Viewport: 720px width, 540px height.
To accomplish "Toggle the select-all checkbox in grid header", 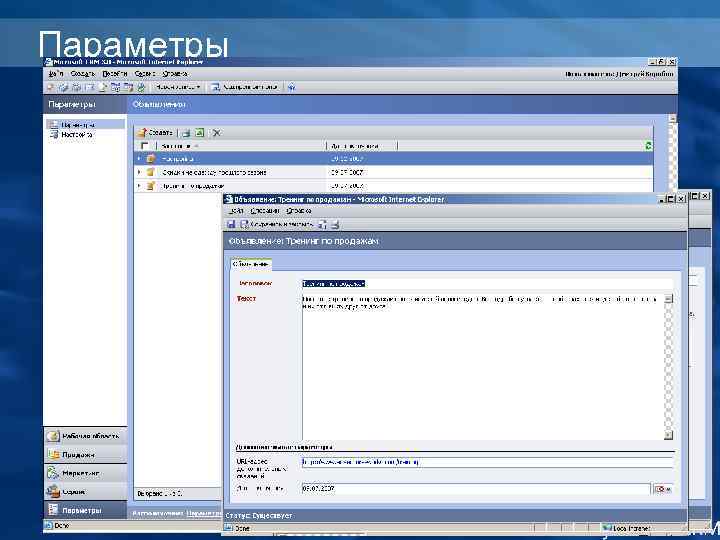I will coord(145,146).
